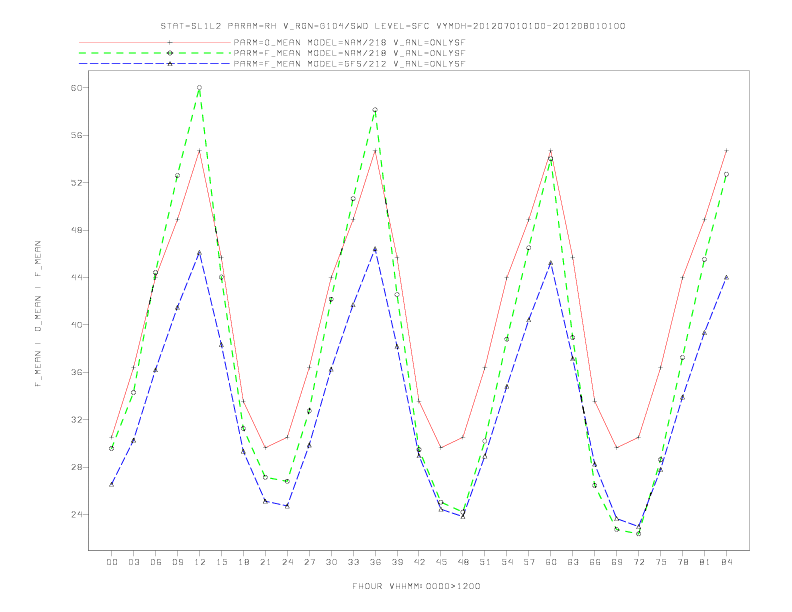Click x-axis tick label 42
This screenshot has height=612, width=792.
(x=419, y=562)
